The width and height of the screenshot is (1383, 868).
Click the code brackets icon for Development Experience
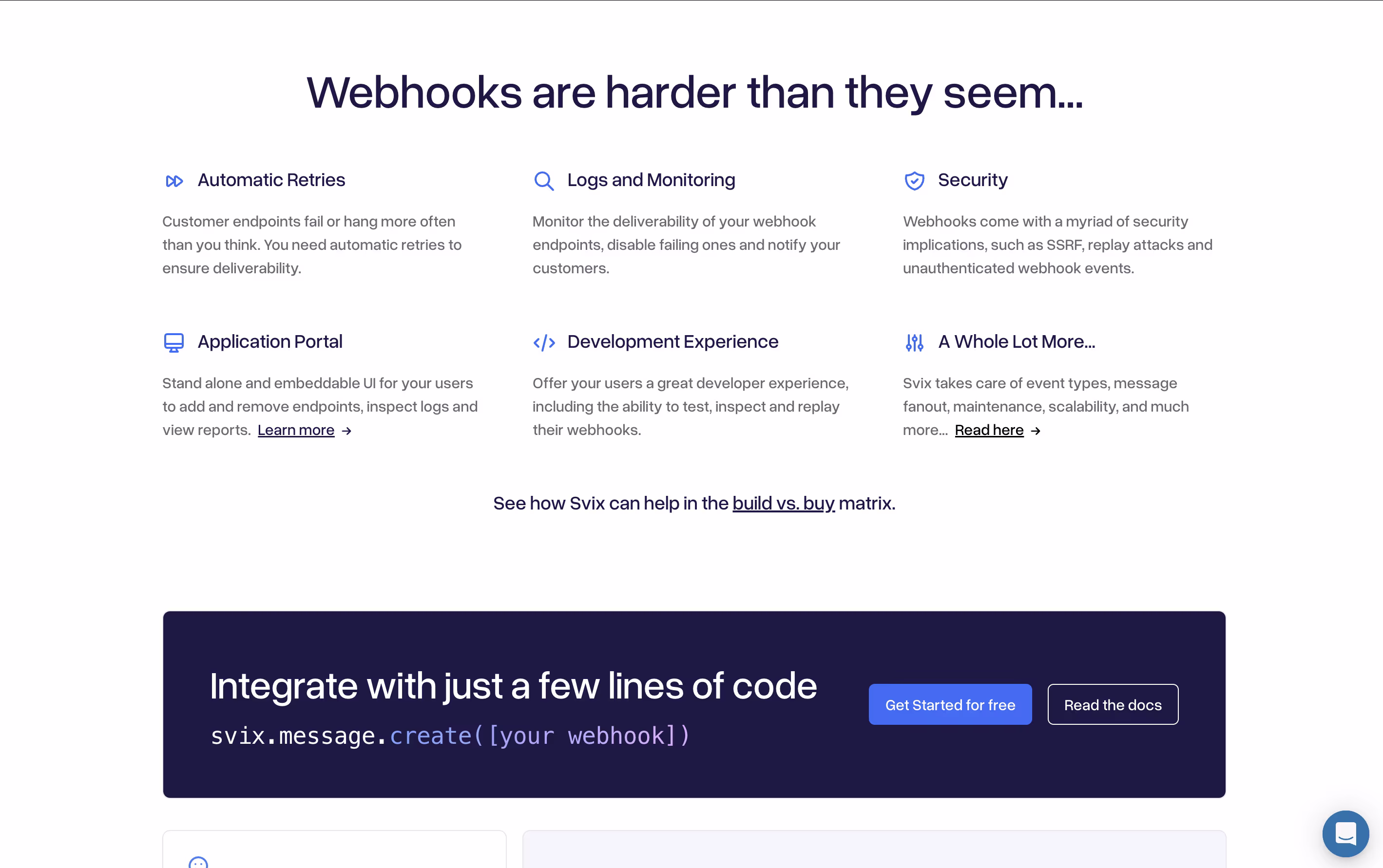tap(544, 343)
